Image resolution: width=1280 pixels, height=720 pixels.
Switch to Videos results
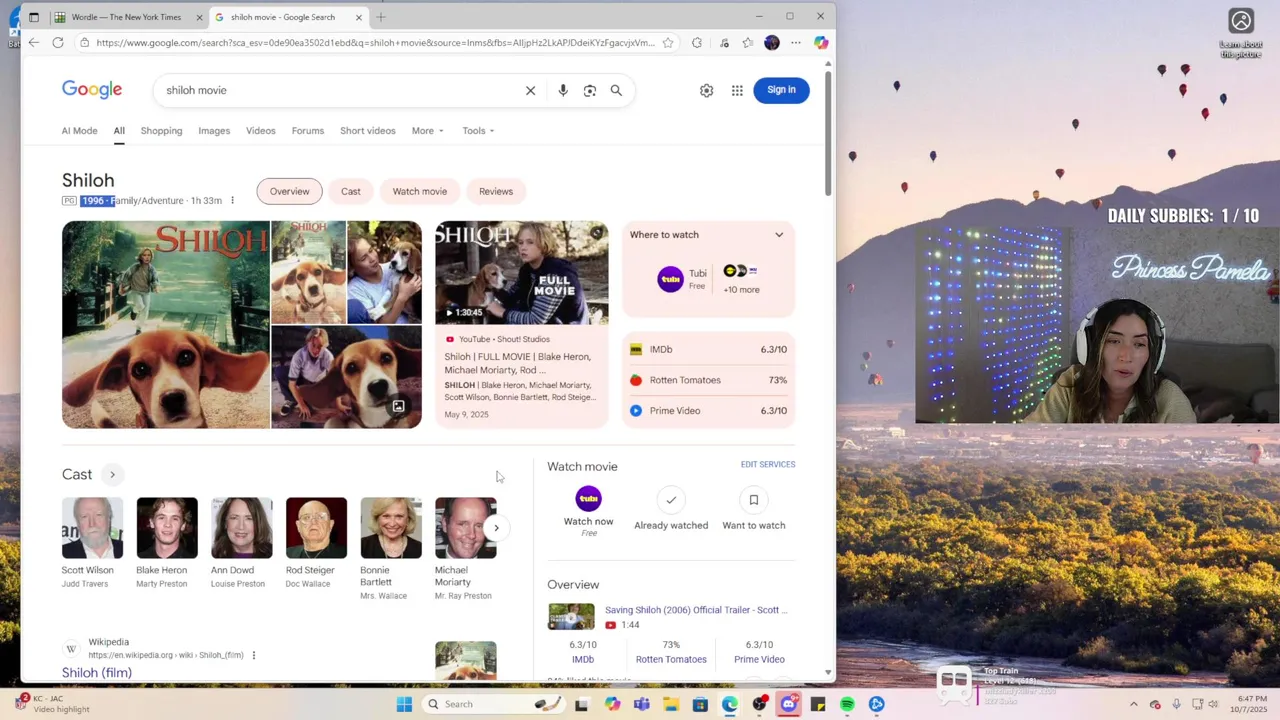pyautogui.click(x=260, y=131)
